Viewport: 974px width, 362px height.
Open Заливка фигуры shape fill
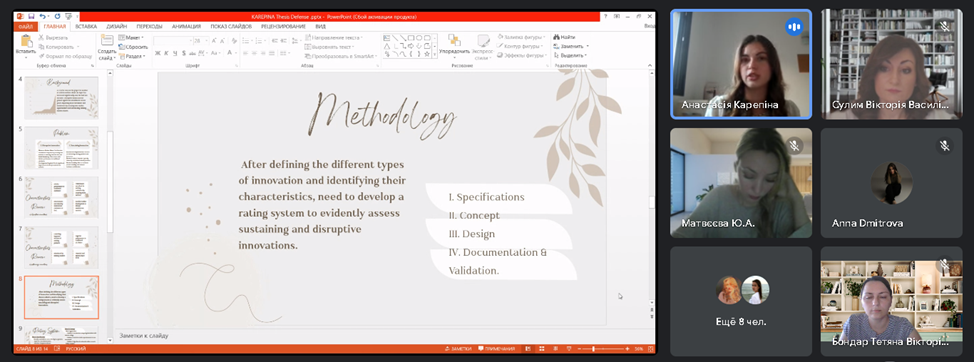[x=522, y=37]
